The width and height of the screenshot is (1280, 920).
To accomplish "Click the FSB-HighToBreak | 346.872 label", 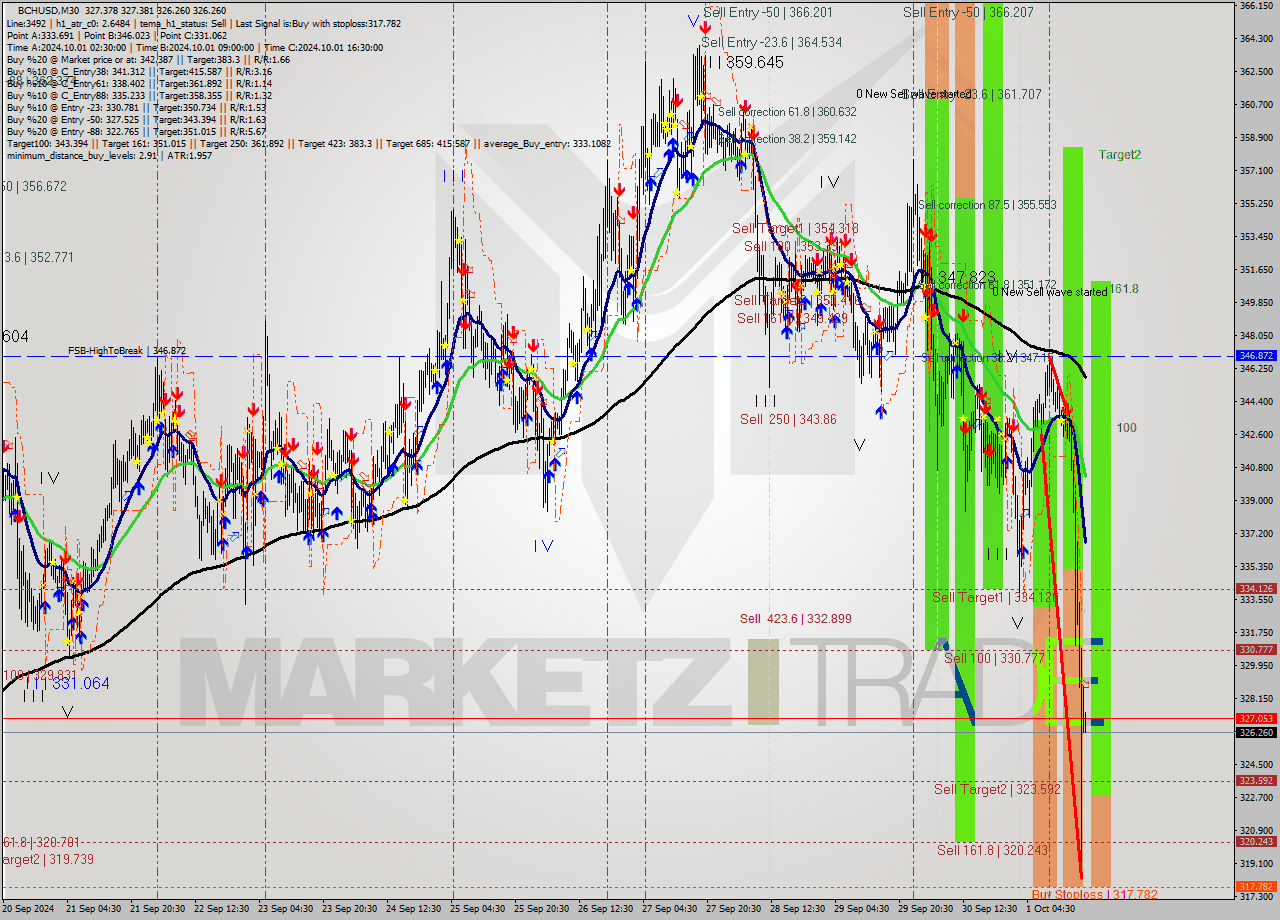I will click(x=127, y=351).
